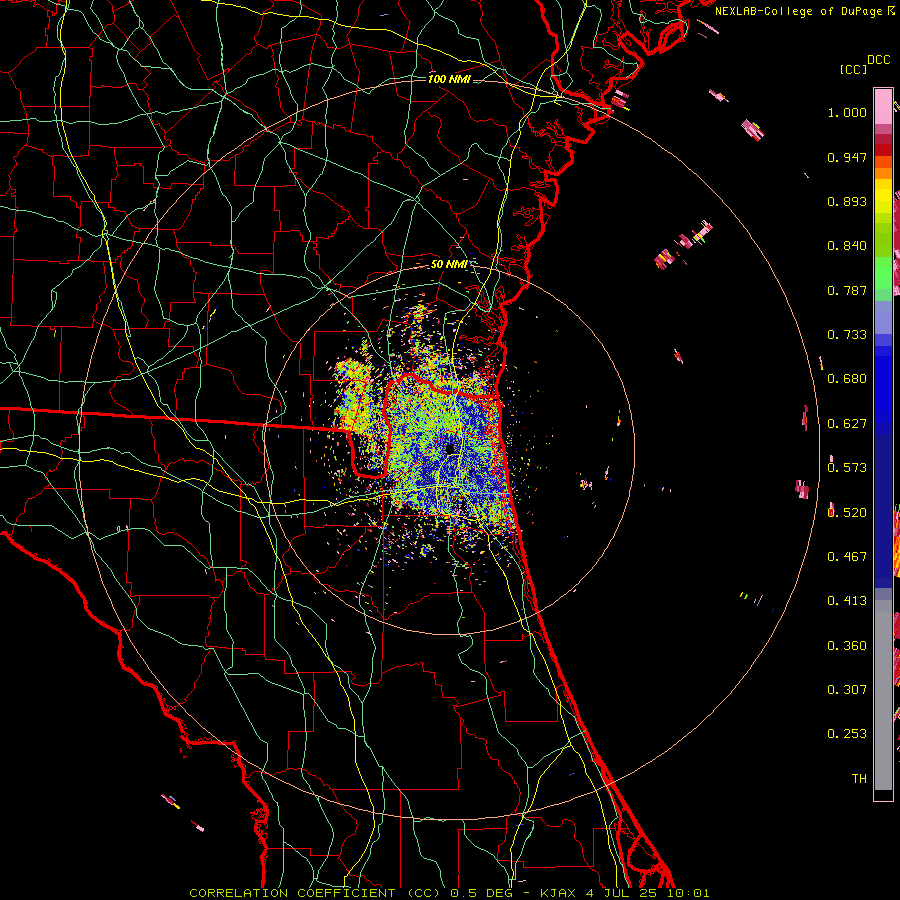This screenshot has height=900, width=900.
Task: Select the 0.893 scale value
Action: click(847, 201)
